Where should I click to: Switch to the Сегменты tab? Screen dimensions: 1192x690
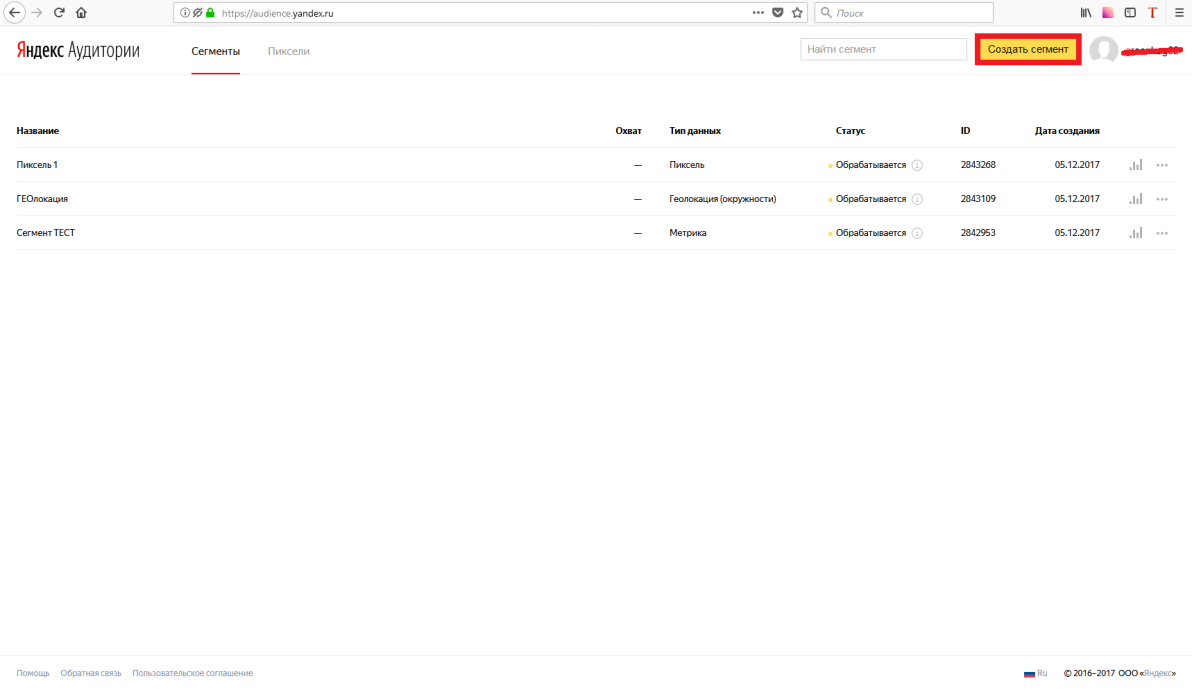(x=215, y=51)
